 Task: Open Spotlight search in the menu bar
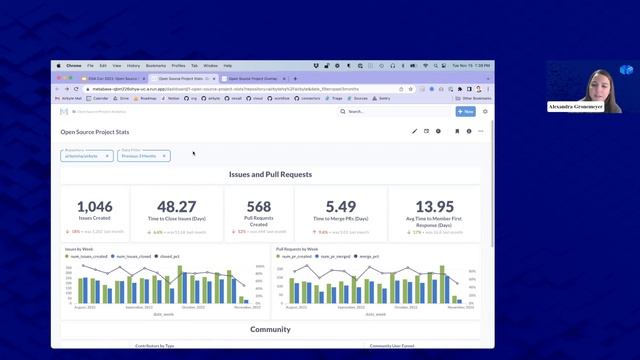tap(436, 66)
